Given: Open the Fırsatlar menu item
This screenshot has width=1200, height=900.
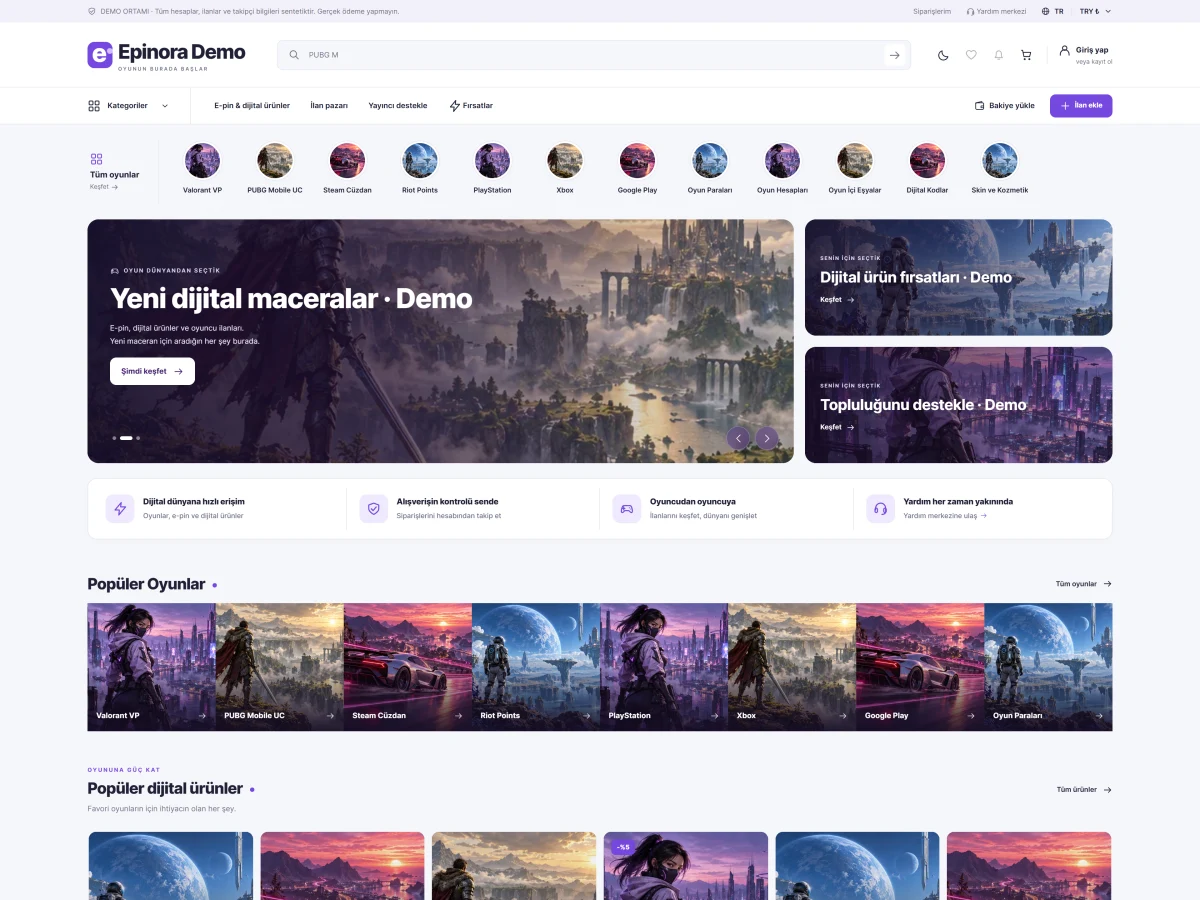Looking at the screenshot, I should (471, 106).
